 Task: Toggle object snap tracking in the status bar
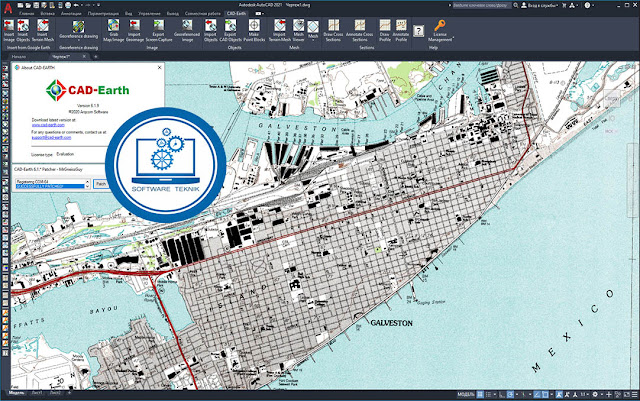537,394
